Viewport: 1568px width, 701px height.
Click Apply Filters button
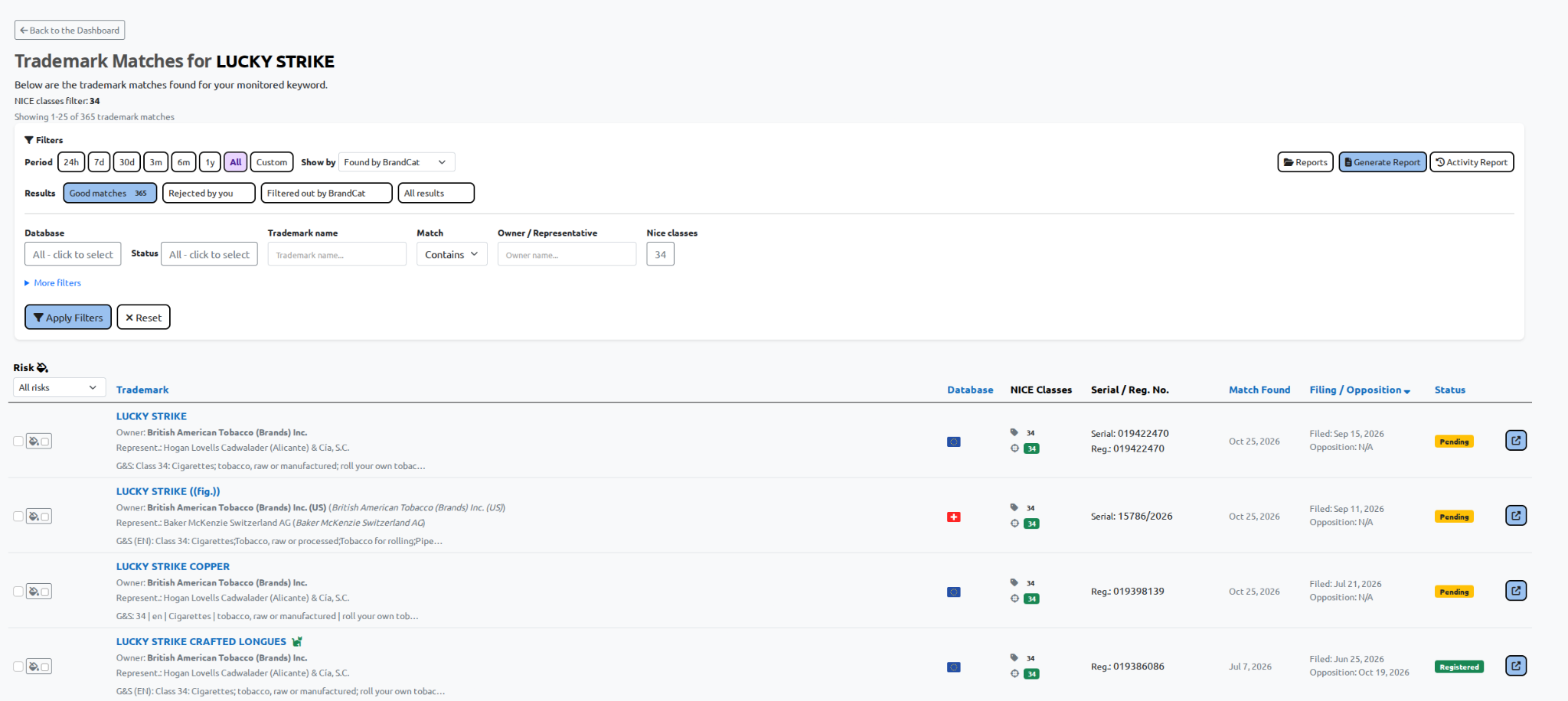[x=68, y=317]
